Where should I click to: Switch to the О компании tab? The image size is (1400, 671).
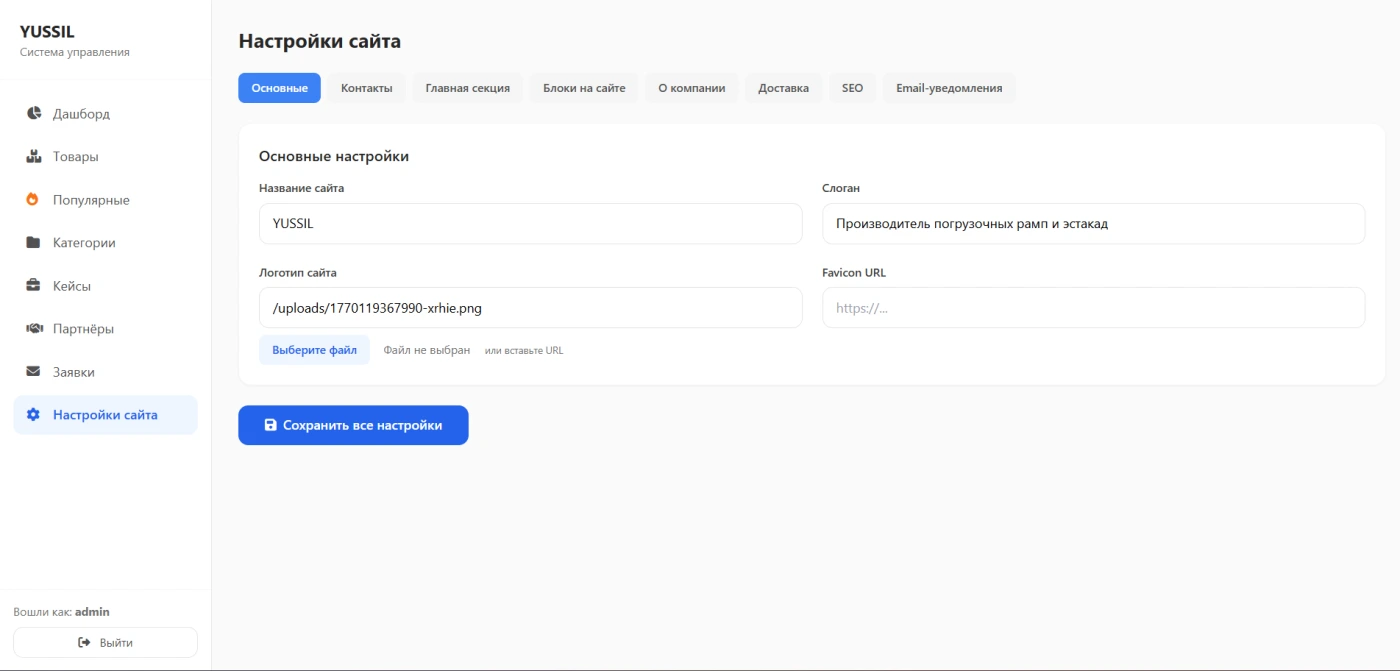tap(691, 88)
